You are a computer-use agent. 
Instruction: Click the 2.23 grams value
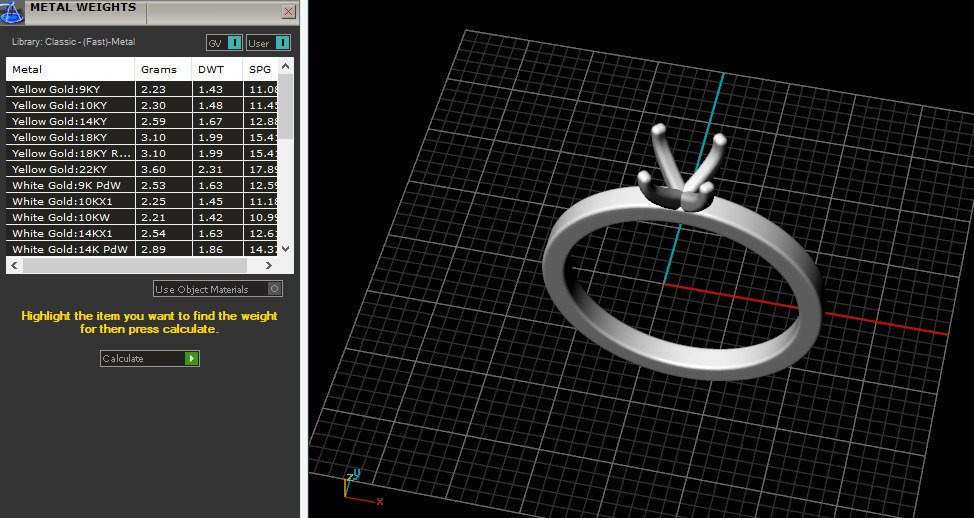coord(153,89)
